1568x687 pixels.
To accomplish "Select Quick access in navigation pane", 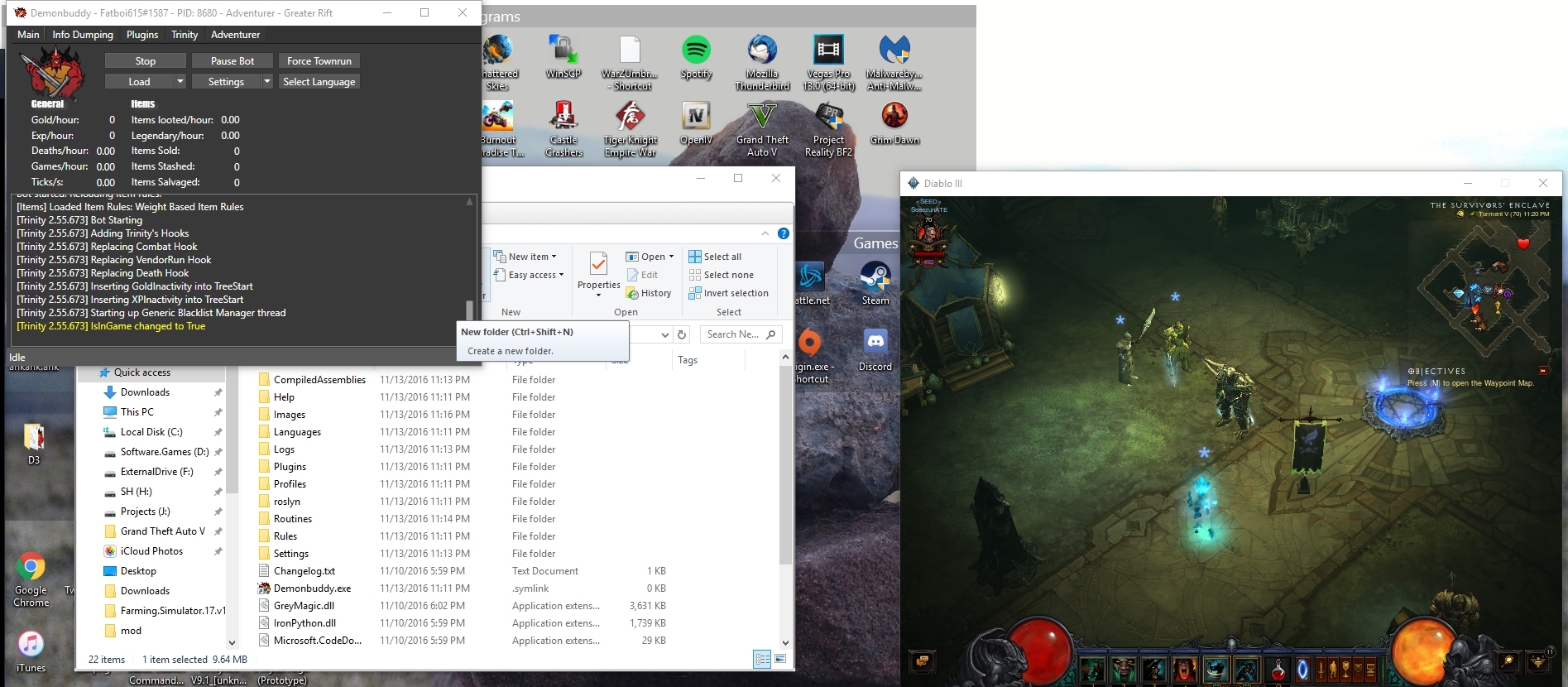I will coord(142,372).
